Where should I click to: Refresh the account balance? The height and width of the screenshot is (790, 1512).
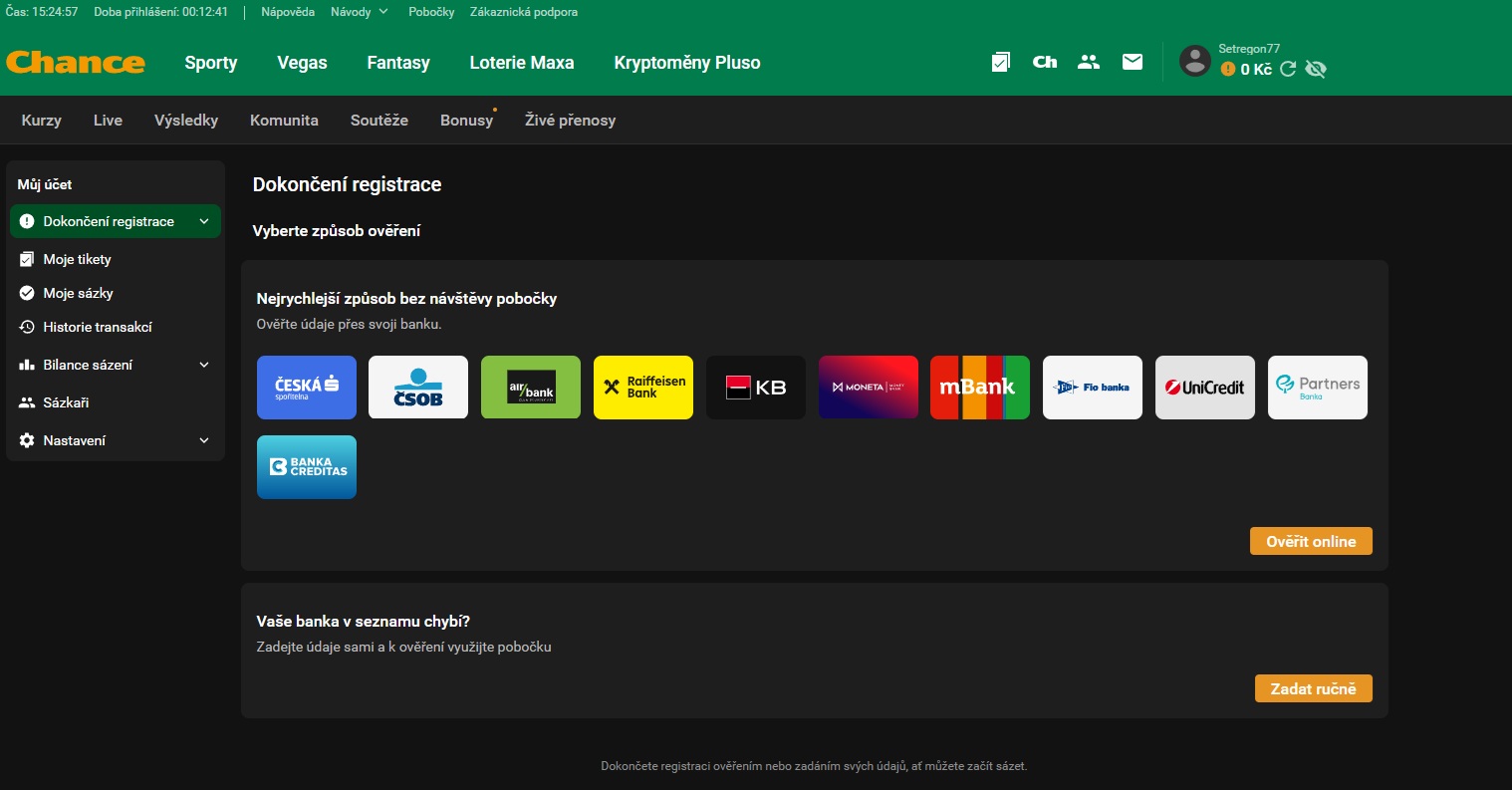(1288, 69)
